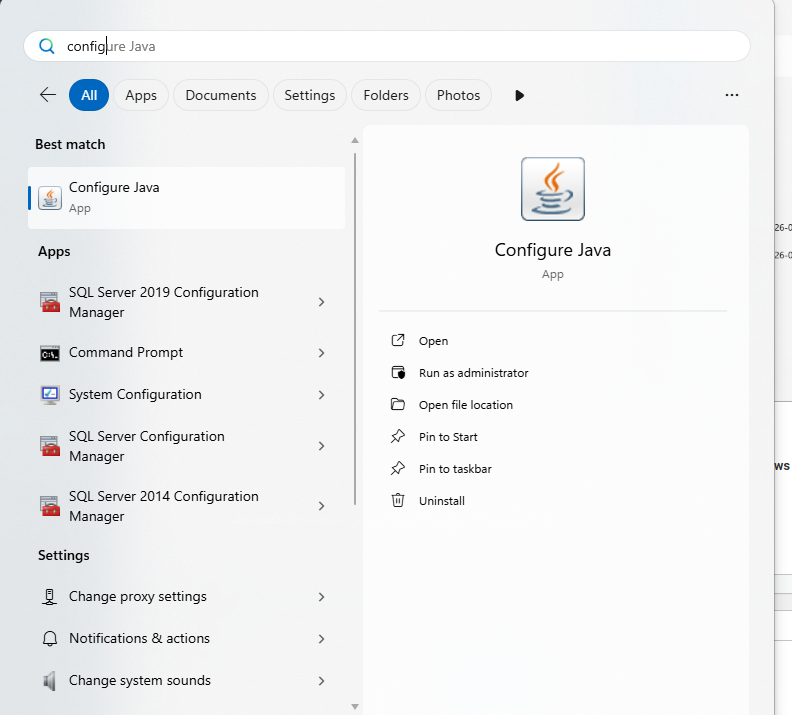792x715 pixels.
Task: Select Command Prompt result text
Action: (x=126, y=352)
